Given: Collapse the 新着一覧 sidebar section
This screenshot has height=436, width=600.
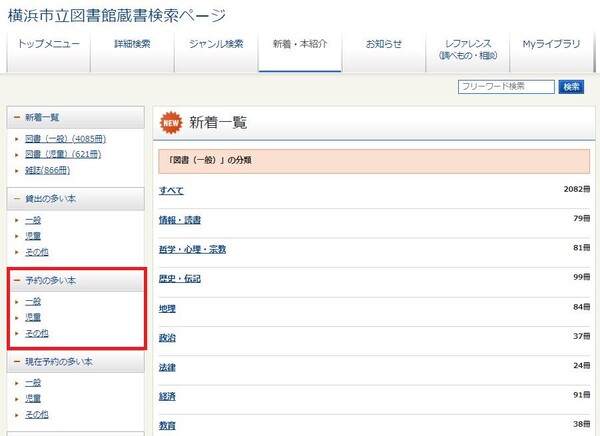Looking at the screenshot, I should click(x=18, y=118).
